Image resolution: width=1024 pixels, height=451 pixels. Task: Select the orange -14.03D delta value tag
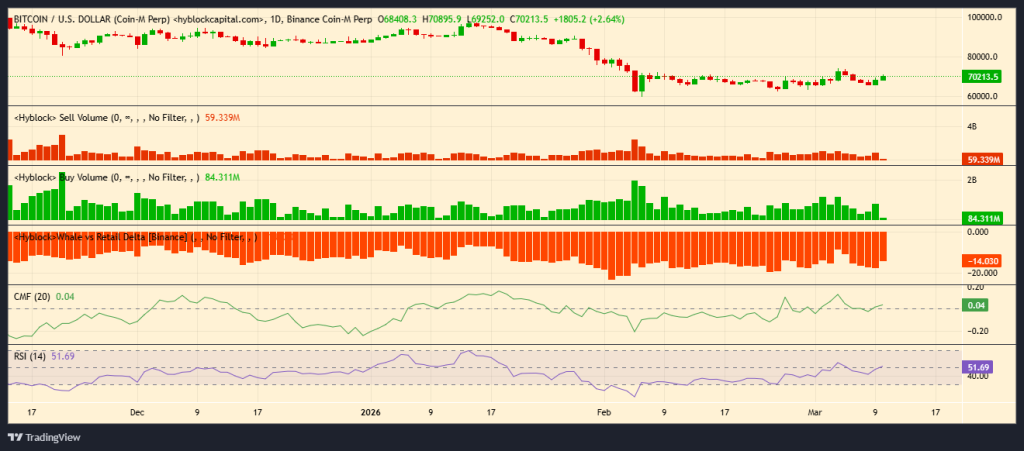980,261
